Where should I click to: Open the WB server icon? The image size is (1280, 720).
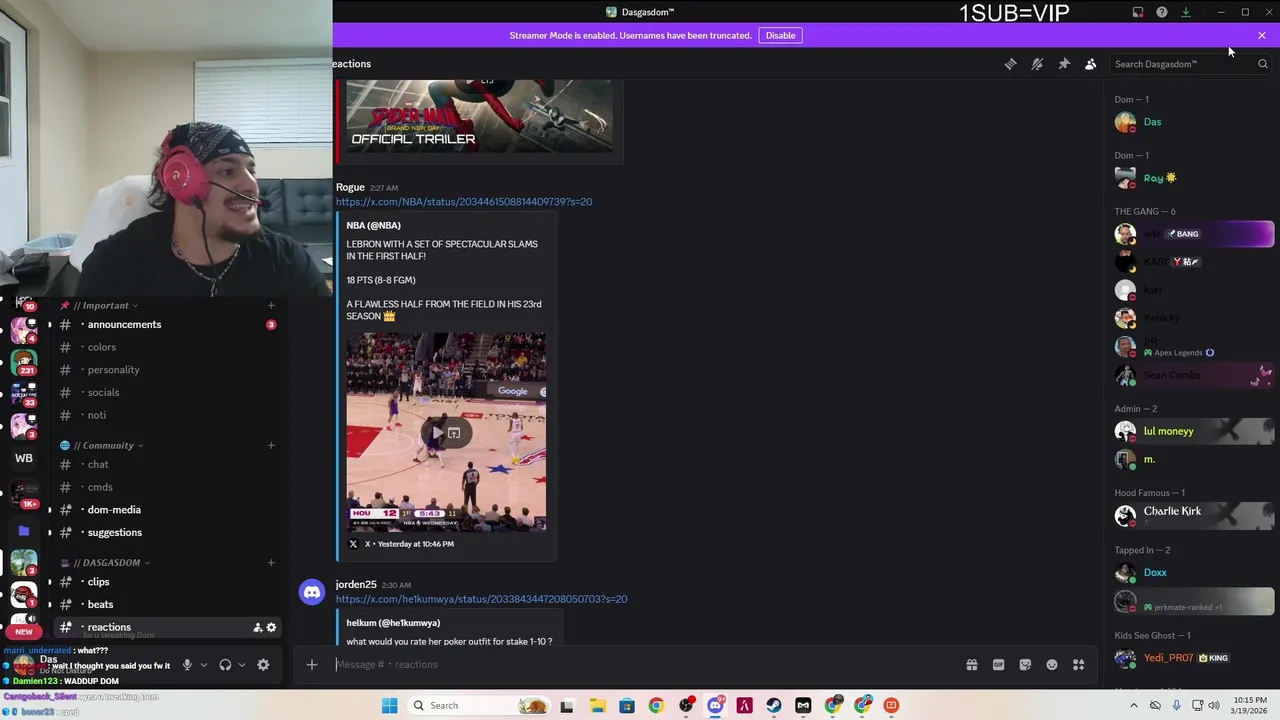(x=24, y=459)
